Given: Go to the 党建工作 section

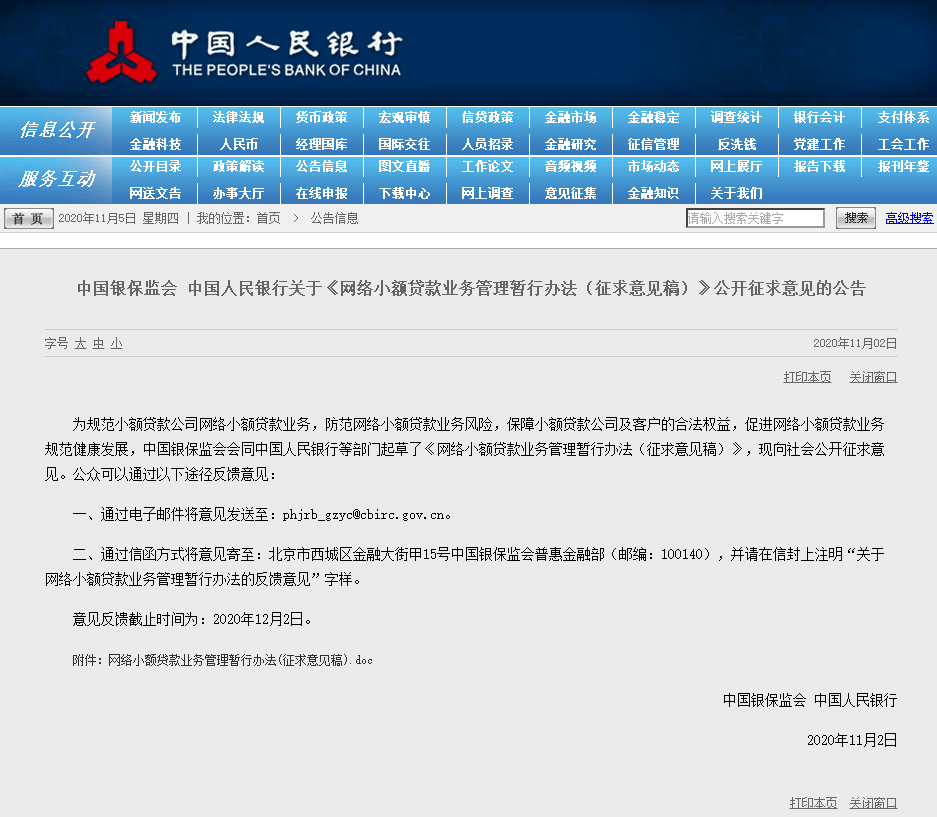Looking at the screenshot, I should pyautogui.click(x=820, y=144).
